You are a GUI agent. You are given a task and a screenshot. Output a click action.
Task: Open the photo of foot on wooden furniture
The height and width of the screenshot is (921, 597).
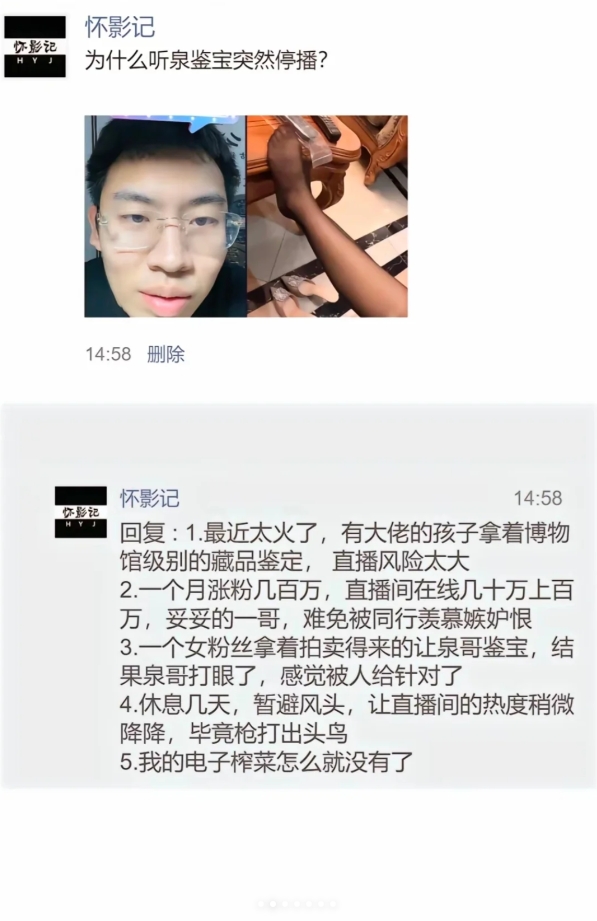point(327,216)
